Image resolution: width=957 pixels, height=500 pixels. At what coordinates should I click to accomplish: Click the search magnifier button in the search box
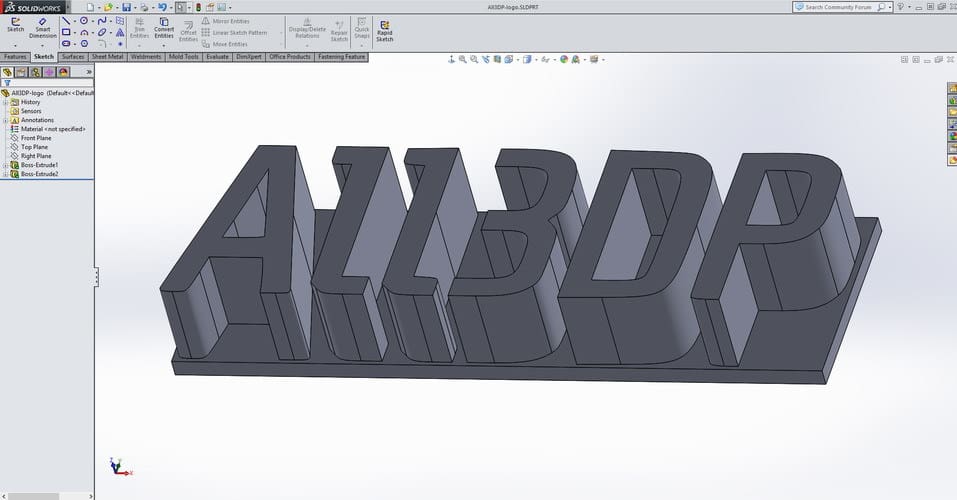click(881, 7)
